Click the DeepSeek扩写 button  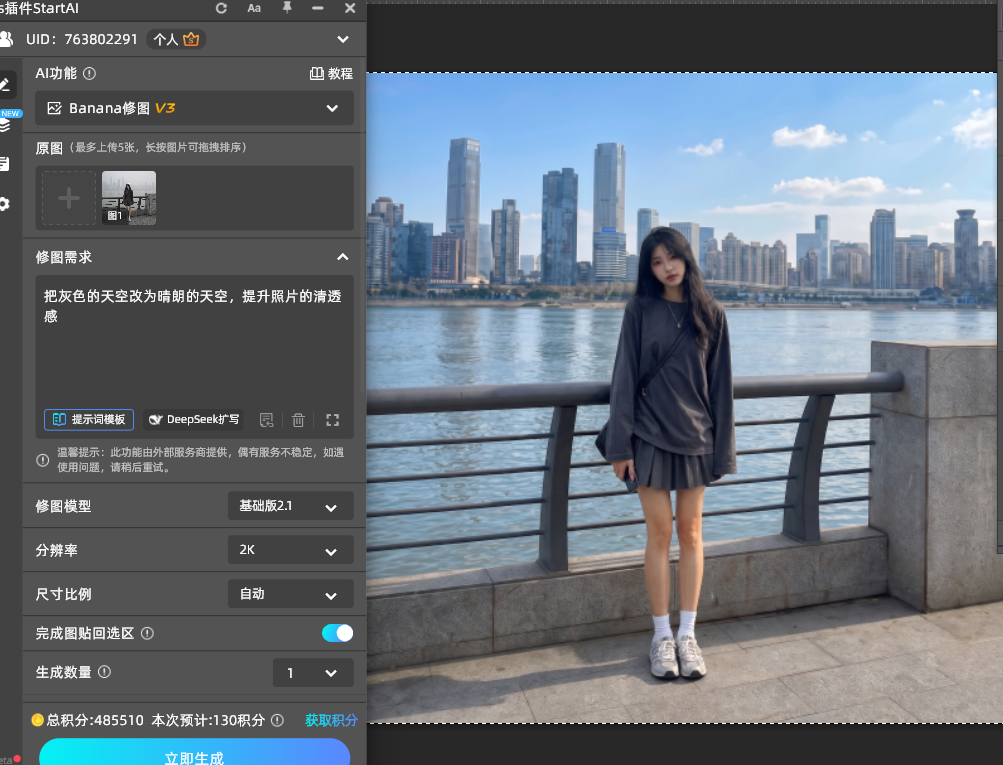(x=193, y=420)
